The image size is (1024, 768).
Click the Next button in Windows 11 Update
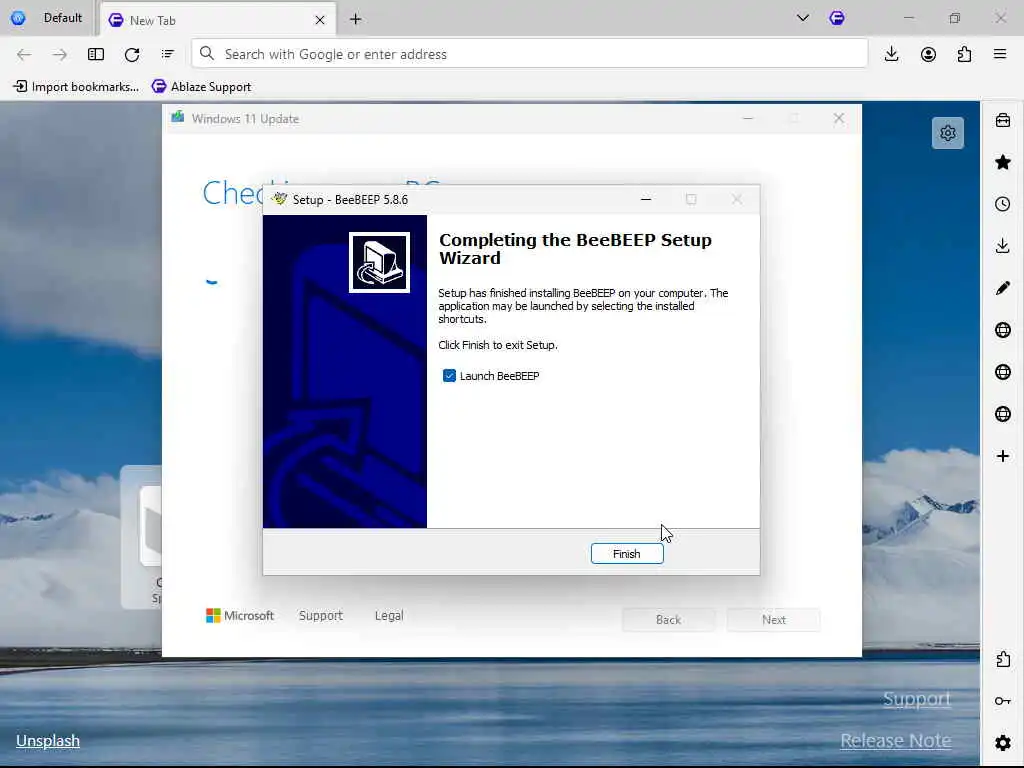click(x=774, y=620)
